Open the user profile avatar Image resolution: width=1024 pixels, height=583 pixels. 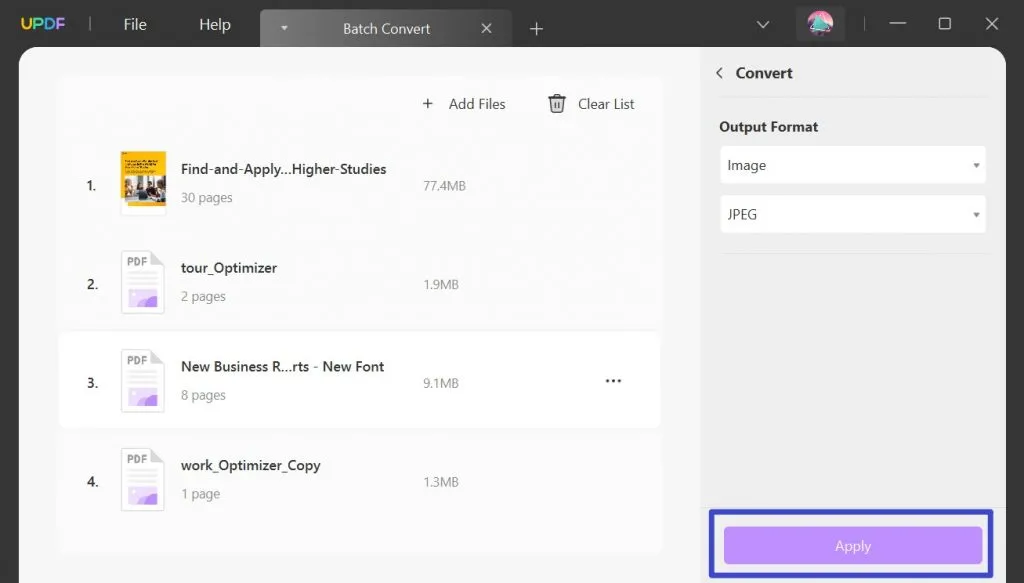tap(820, 25)
